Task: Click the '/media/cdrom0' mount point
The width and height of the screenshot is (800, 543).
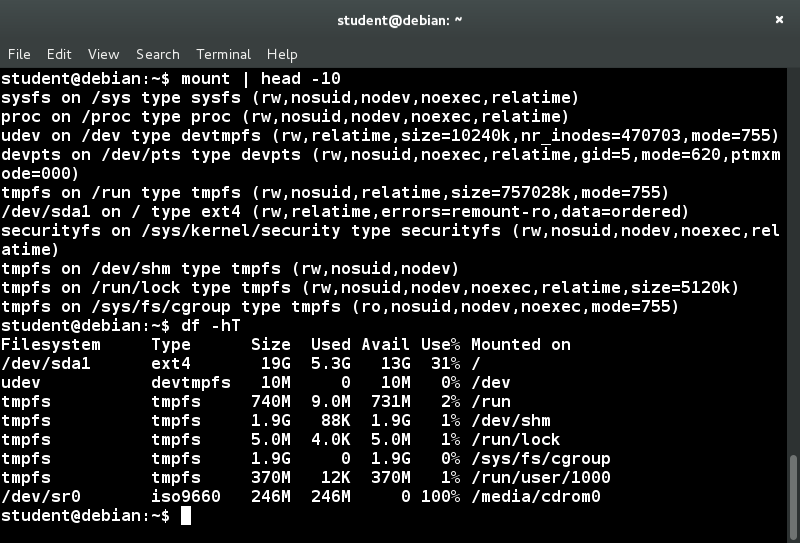Action: (536, 497)
